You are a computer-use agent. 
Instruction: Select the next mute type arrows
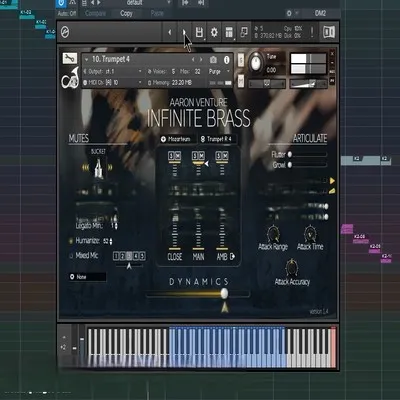click(110, 168)
